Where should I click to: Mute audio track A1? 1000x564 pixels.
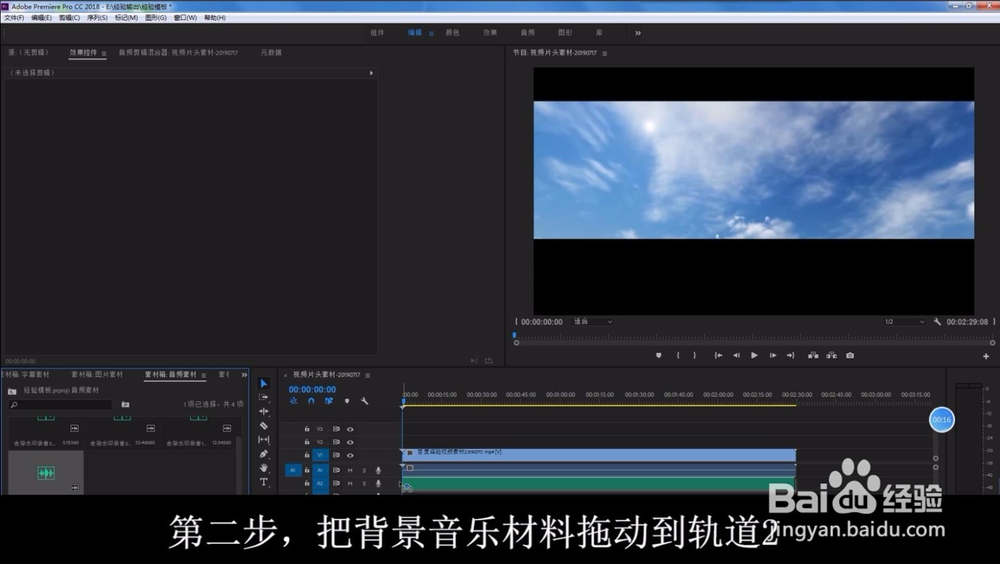point(350,470)
